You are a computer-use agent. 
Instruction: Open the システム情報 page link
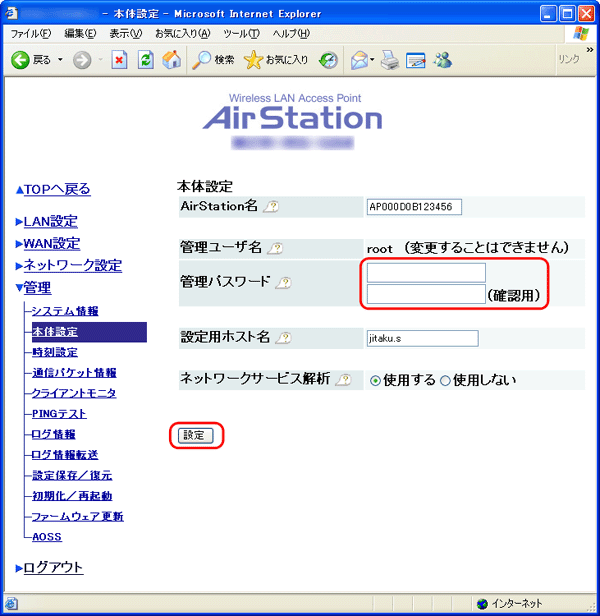point(65,311)
